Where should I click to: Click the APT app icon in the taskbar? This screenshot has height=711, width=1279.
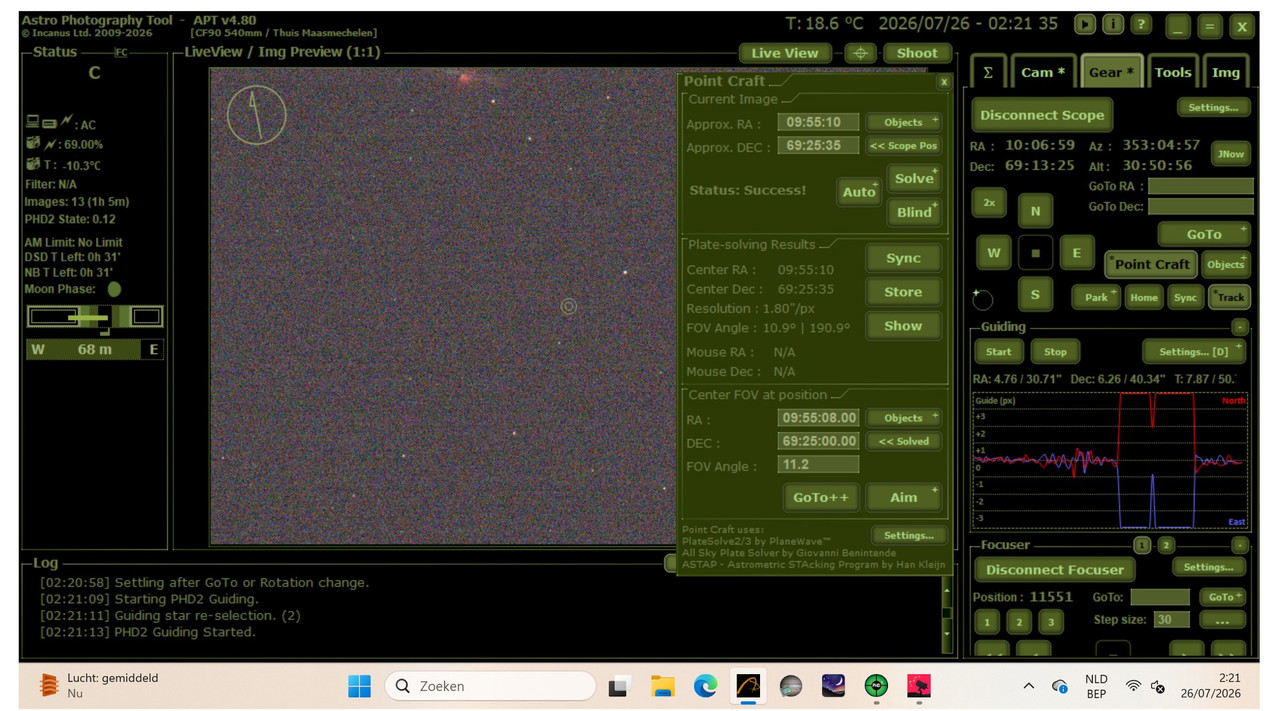(x=748, y=686)
